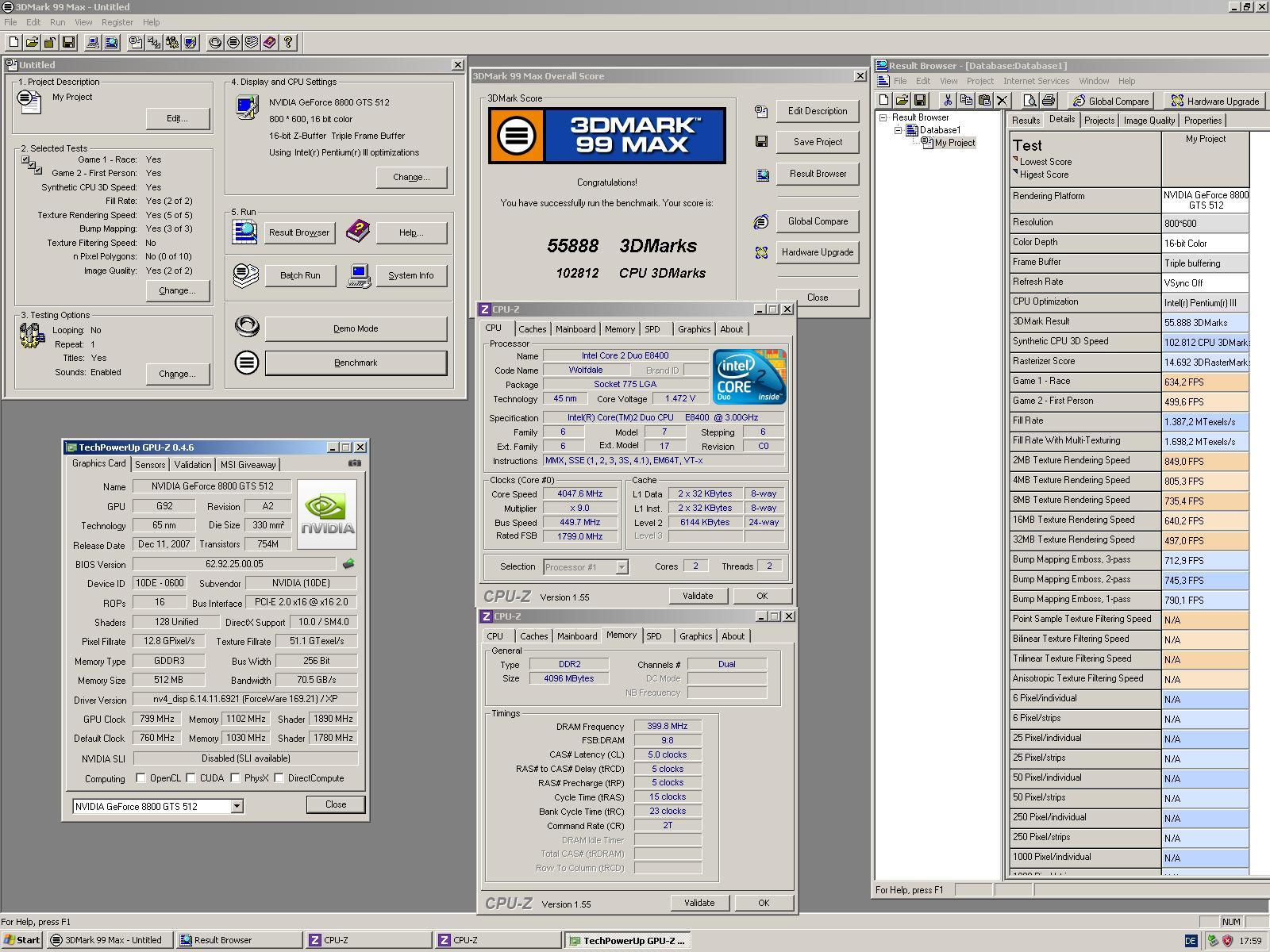Tick the PhysX checkbox in GPU-Z
The width and height of the screenshot is (1270, 952).
pos(235,778)
